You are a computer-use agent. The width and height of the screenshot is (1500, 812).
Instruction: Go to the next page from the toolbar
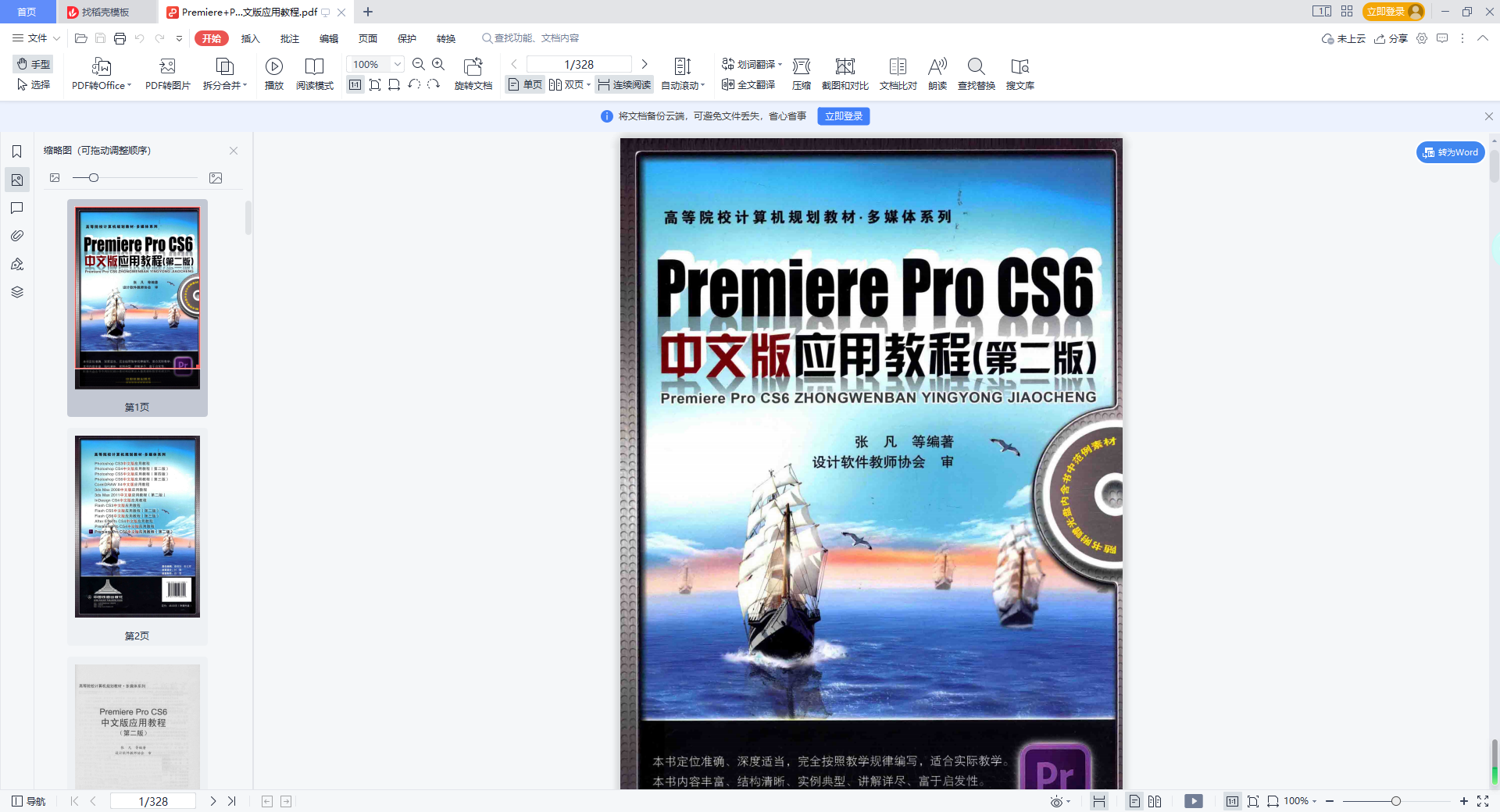(x=645, y=64)
